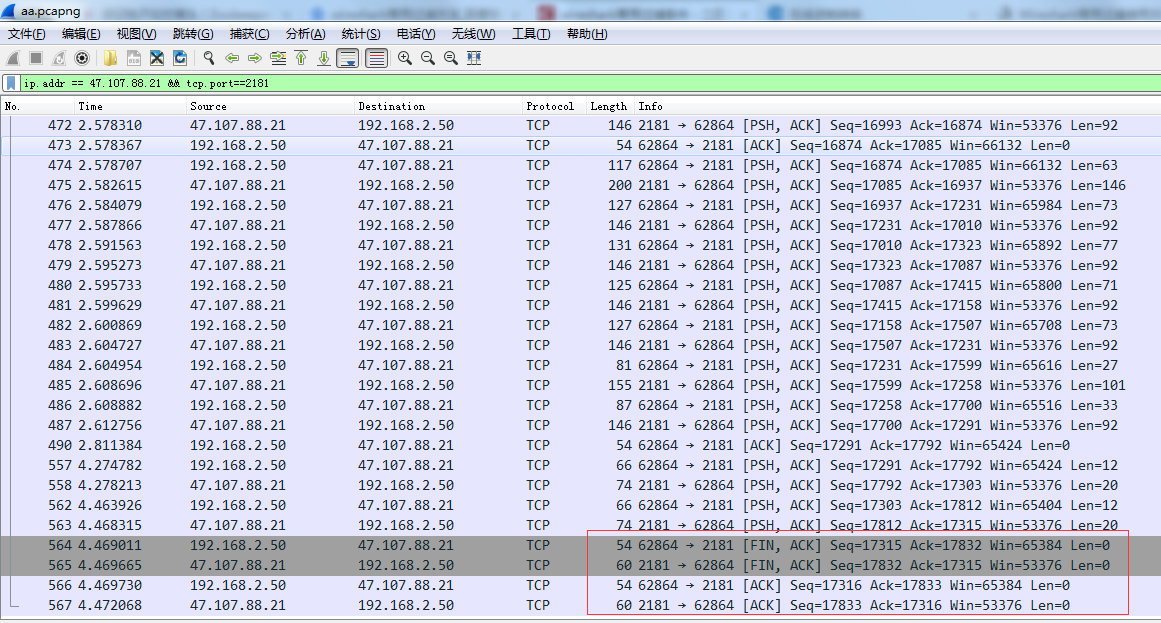Open capture options gear icon
This screenshot has width=1161, height=623.
[x=82, y=58]
